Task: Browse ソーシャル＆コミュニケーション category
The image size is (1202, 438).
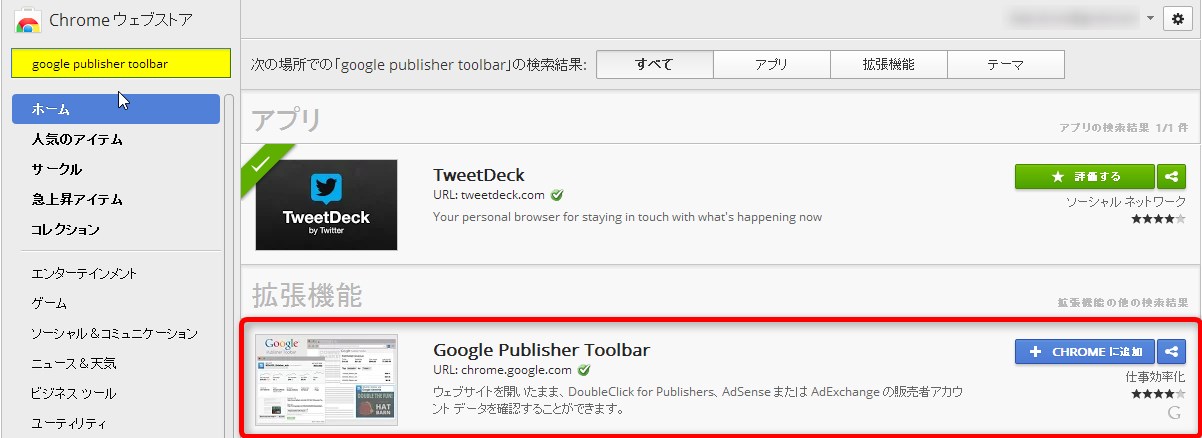Action: [116, 333]
